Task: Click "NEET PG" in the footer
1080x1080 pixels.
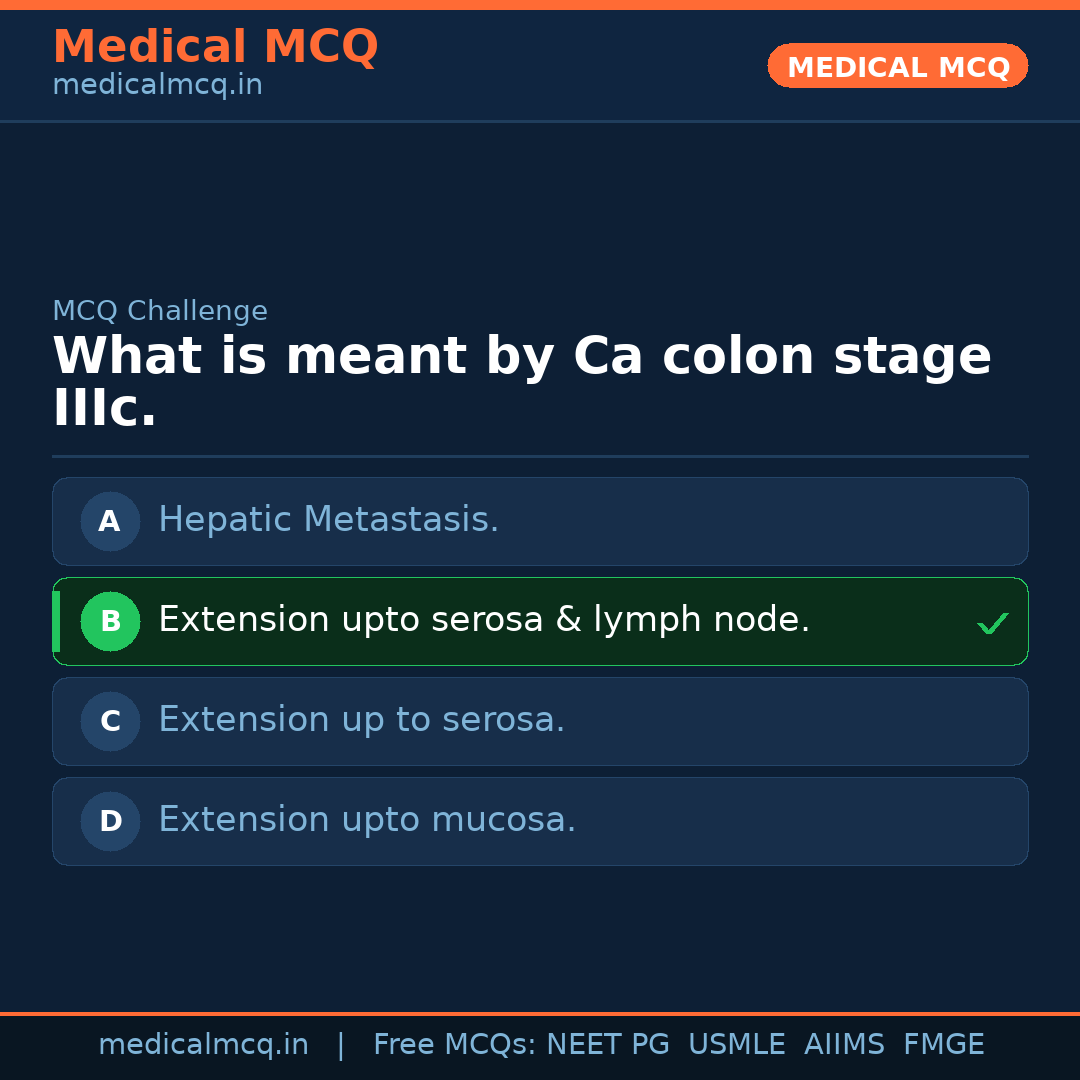Action: pos(608,1045)
